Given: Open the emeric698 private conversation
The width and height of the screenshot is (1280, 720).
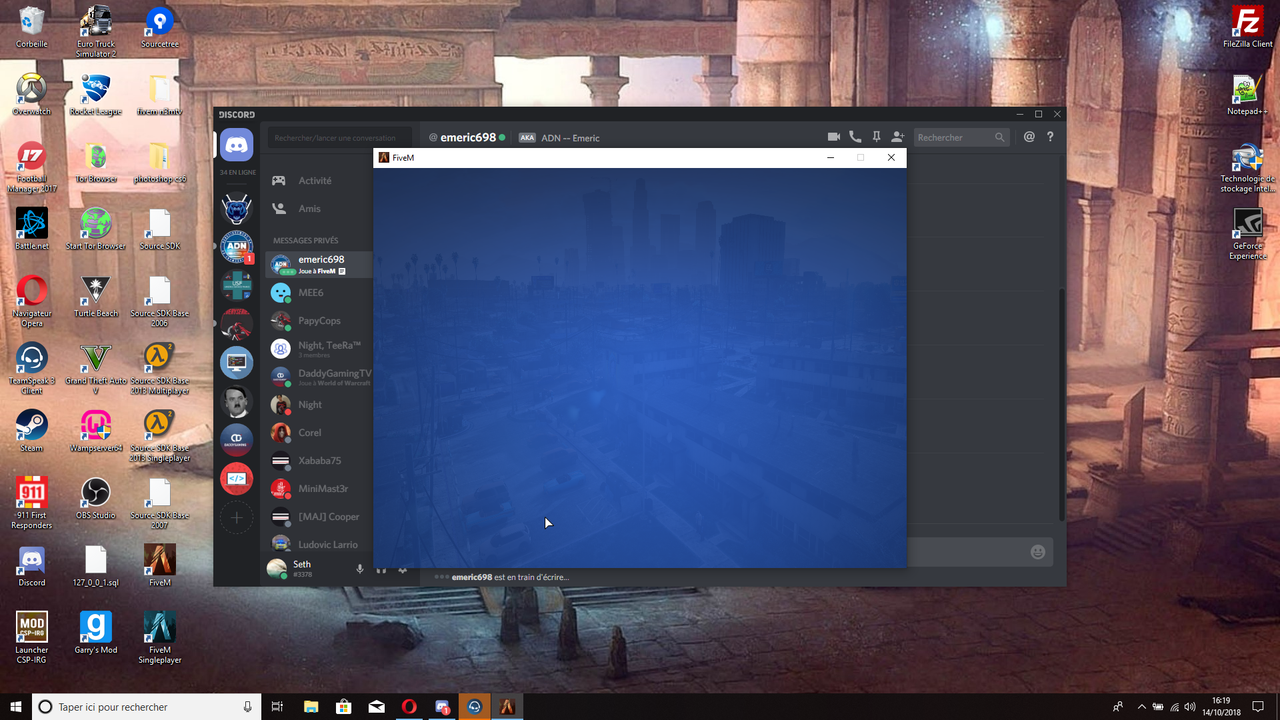Looking at the screenshot, I should pos(319,264).
